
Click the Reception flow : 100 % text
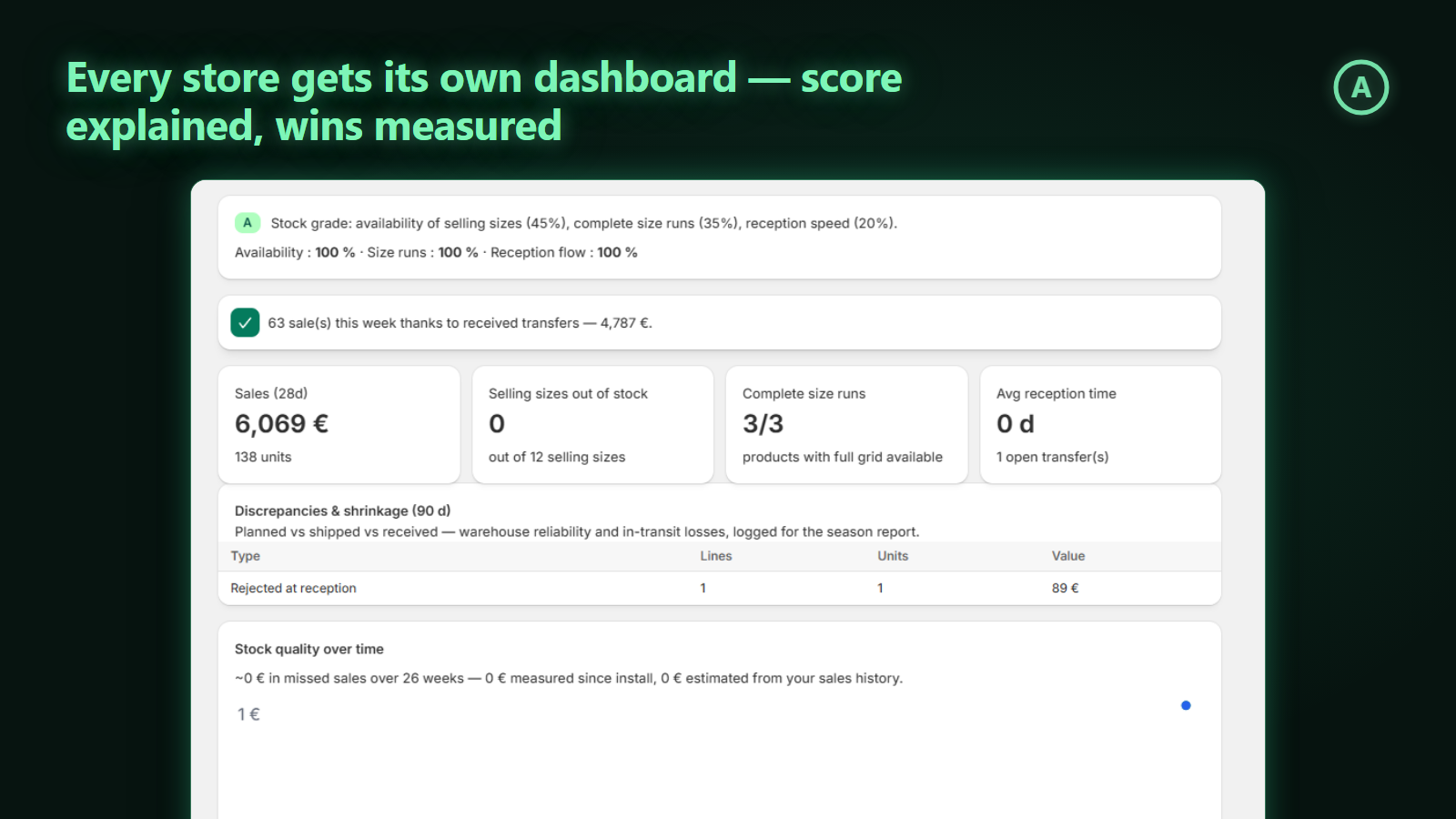[x=564, y=252]
